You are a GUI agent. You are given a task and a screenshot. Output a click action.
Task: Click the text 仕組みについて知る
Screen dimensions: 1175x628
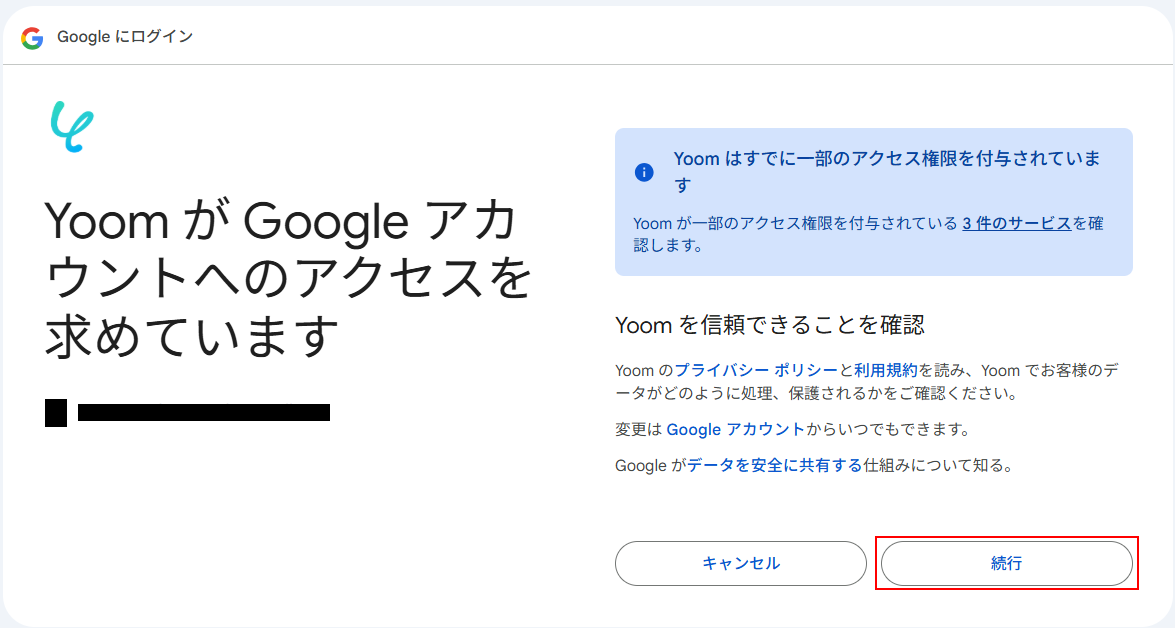(x=938, y=465)
